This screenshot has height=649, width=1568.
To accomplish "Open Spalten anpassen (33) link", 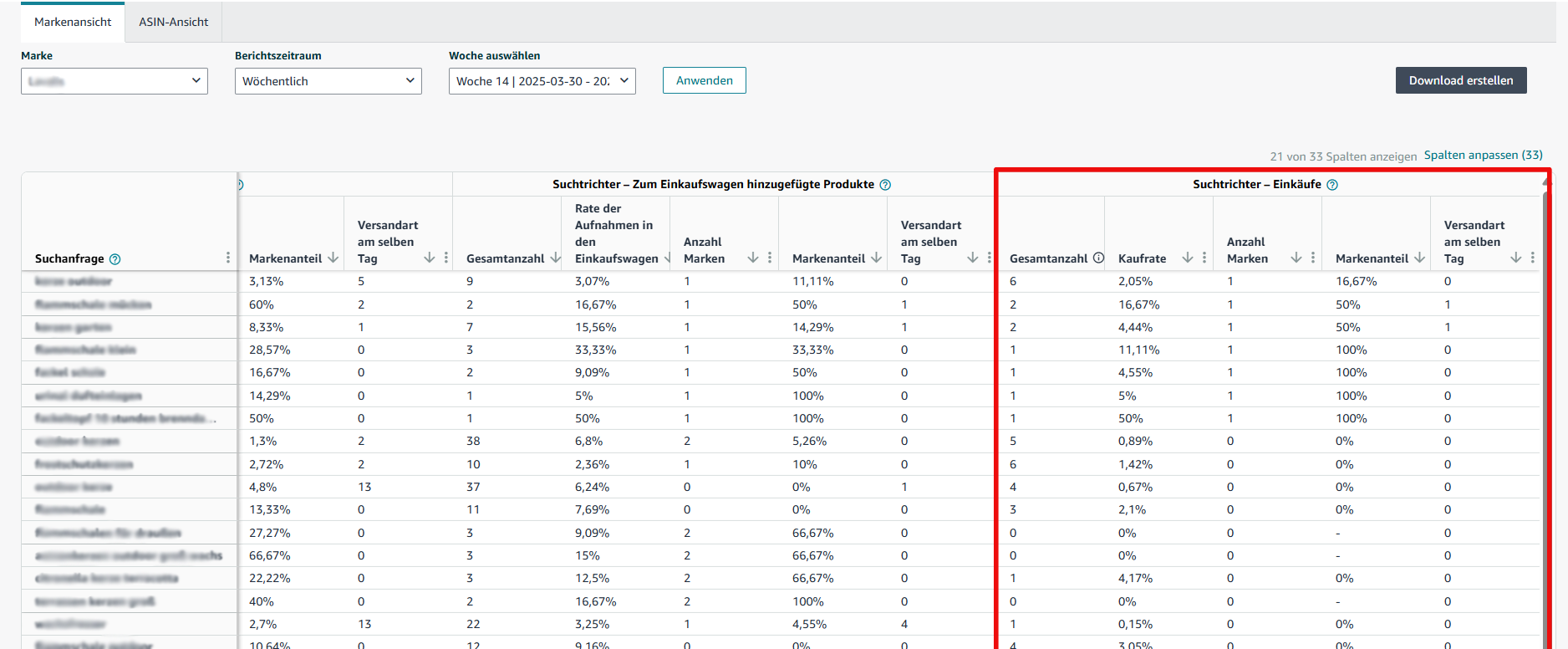I will 1484,156.
